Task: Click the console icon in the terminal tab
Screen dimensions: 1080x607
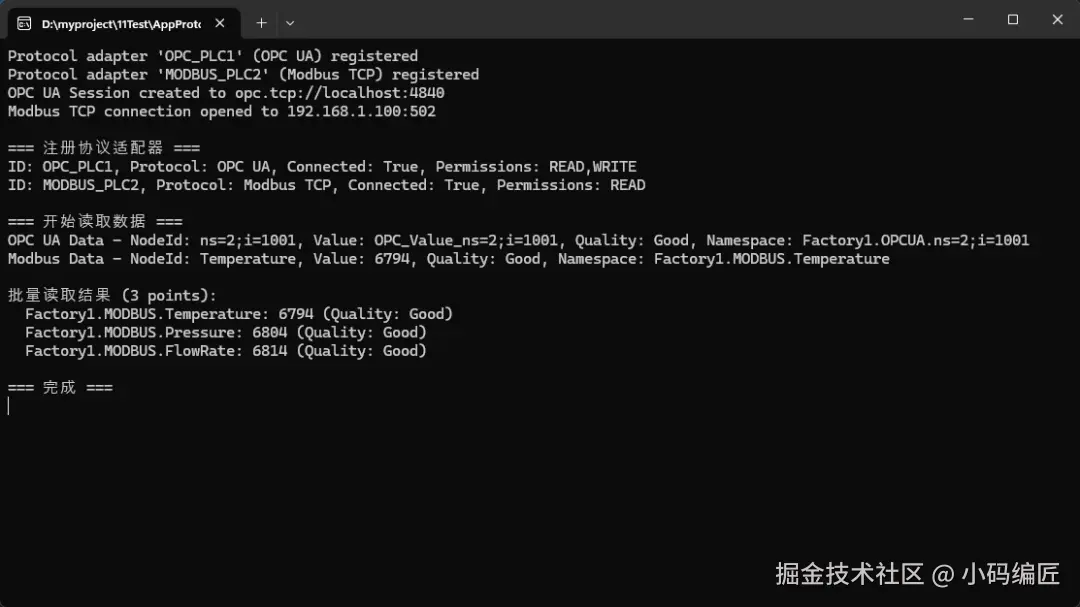Action: (24, 22)
